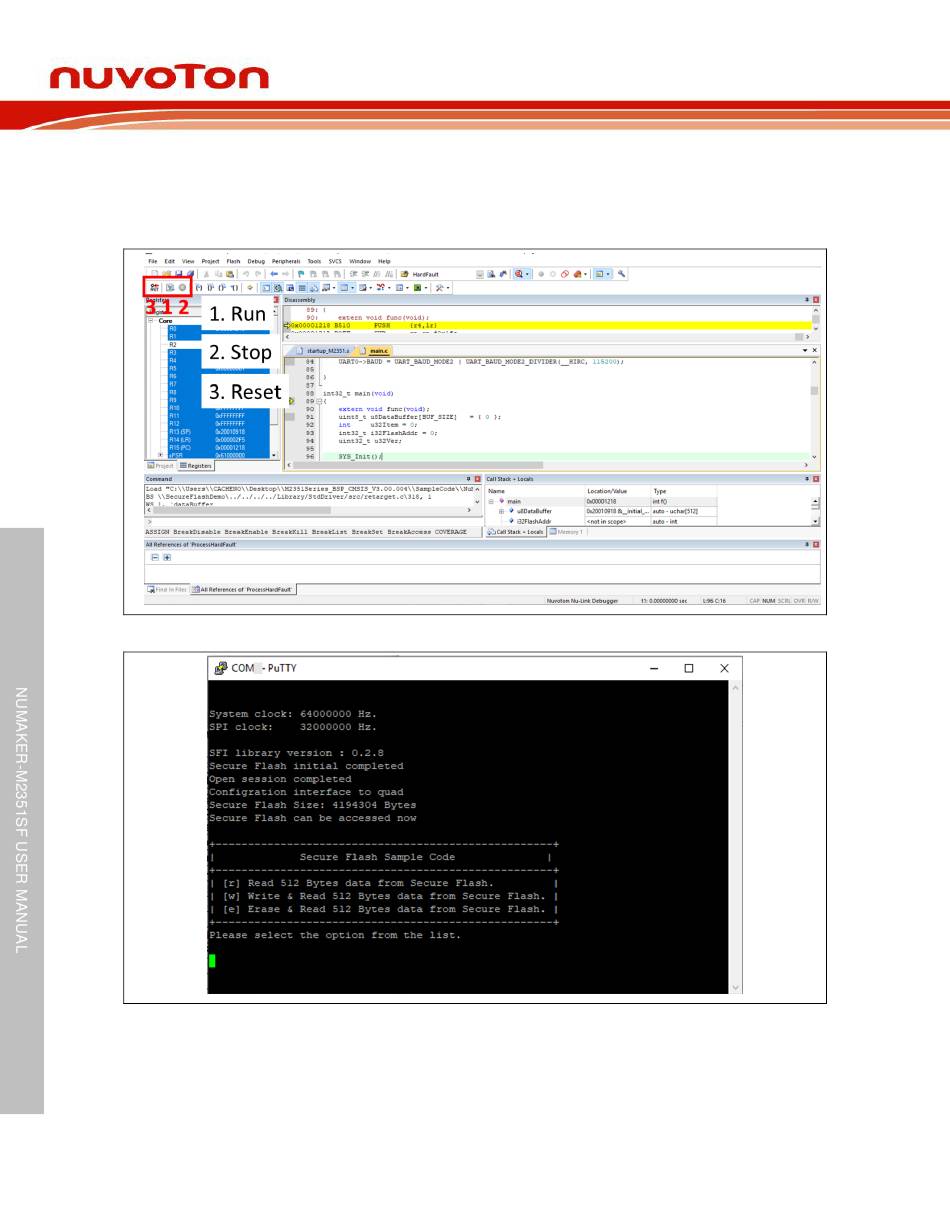Click the Show Next Statement arrow icon
This screenshot has width=950, height=1229.
pos(250,287)
